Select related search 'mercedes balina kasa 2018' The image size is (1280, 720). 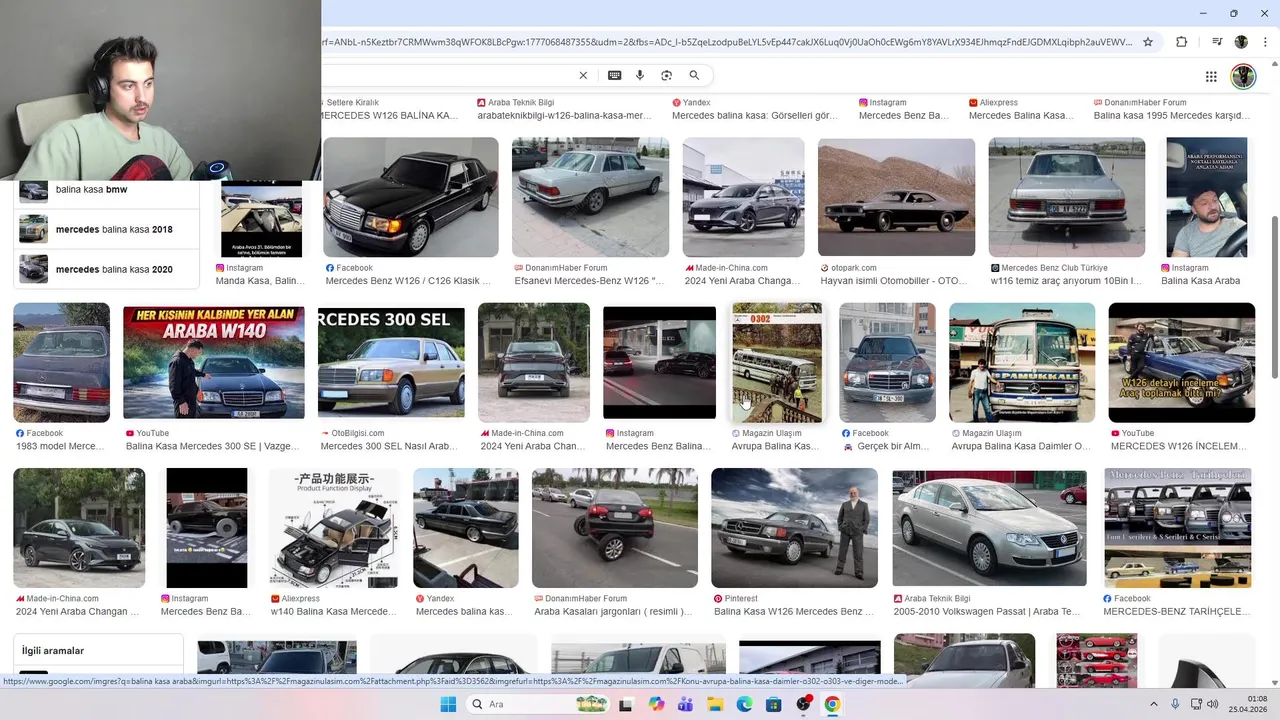[106, 229]
